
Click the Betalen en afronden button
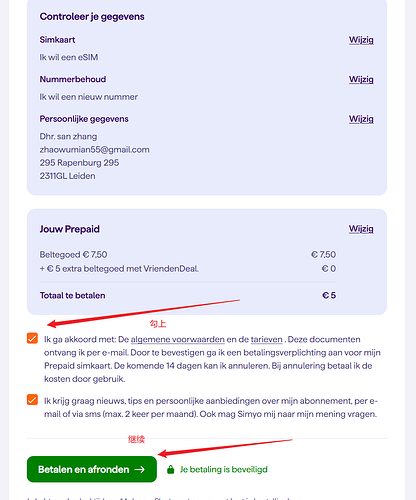92,469
